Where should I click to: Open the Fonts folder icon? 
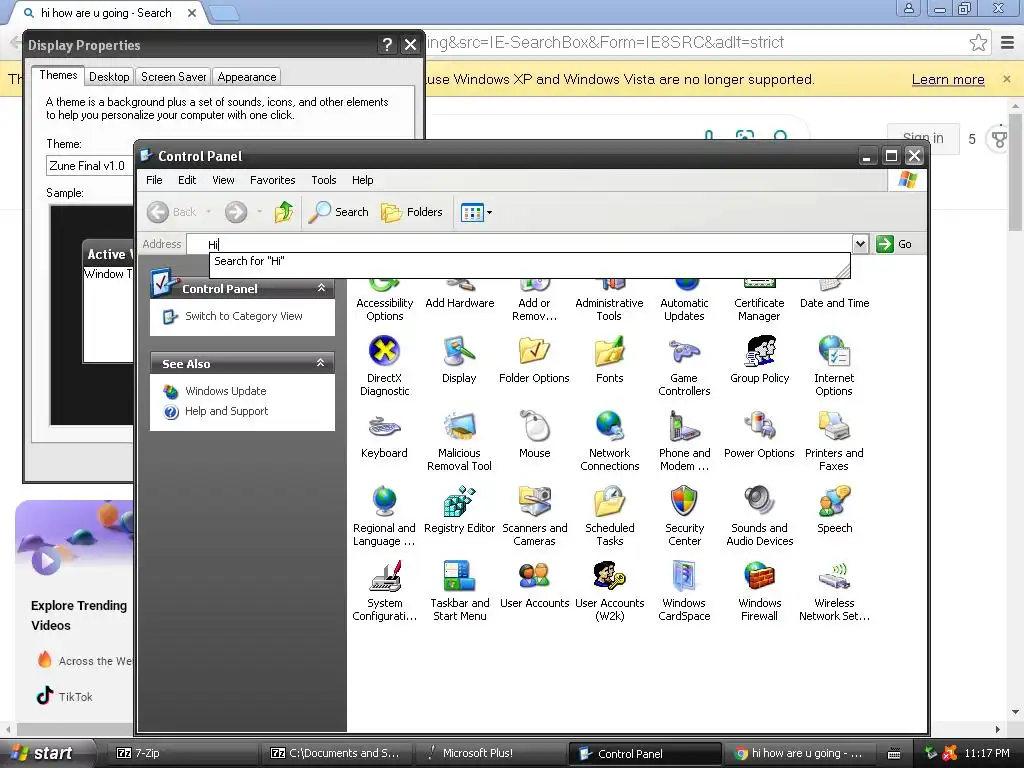(x=609, y=351)
